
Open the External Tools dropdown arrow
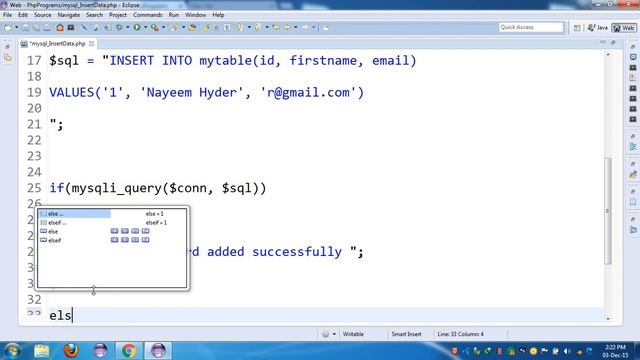click(x=163, y=27)
